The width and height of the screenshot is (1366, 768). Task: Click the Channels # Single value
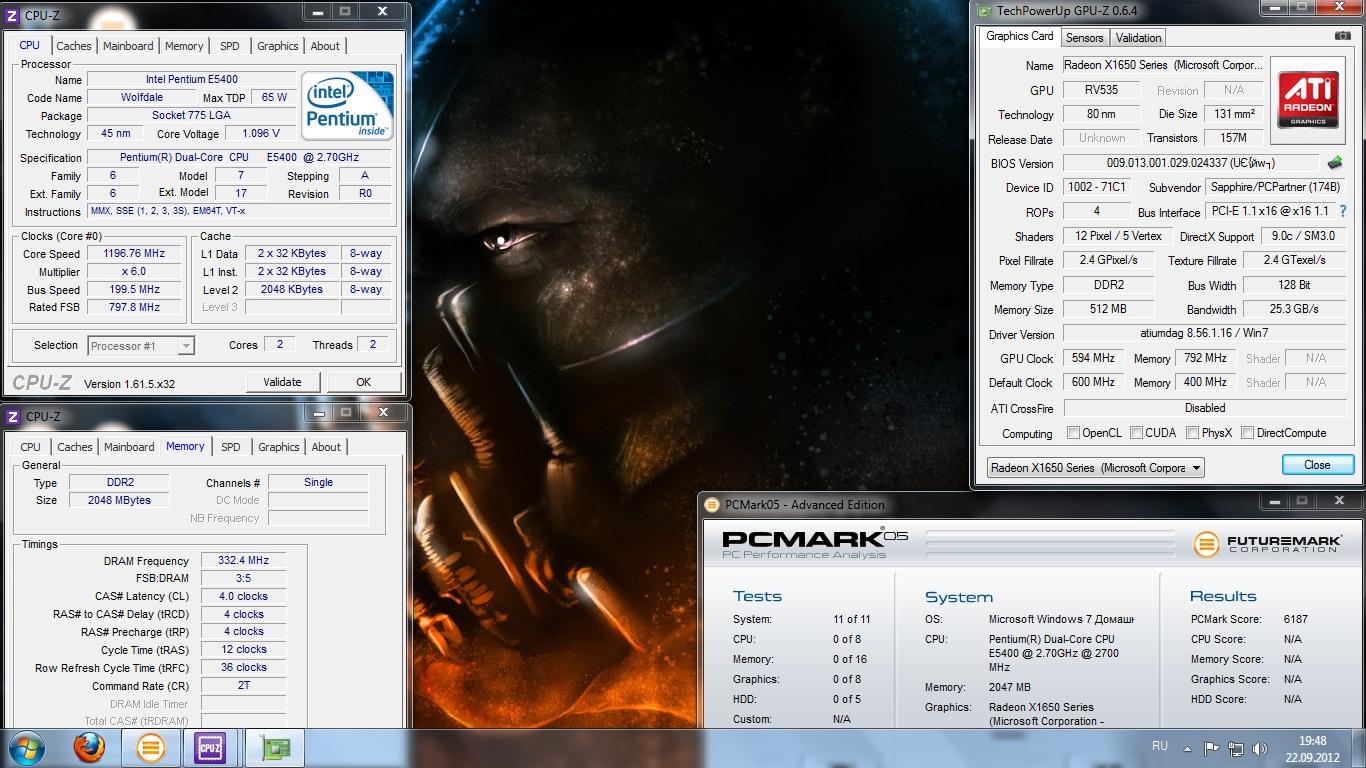[x=318, y=482]
